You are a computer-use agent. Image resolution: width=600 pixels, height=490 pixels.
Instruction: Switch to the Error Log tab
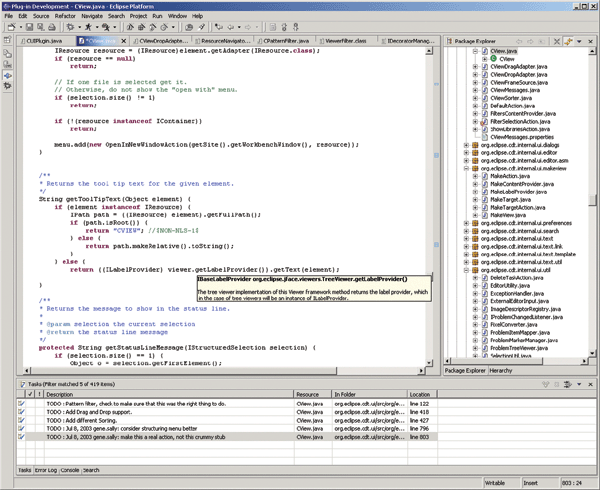pyautogui.click(x=47, y=469)
